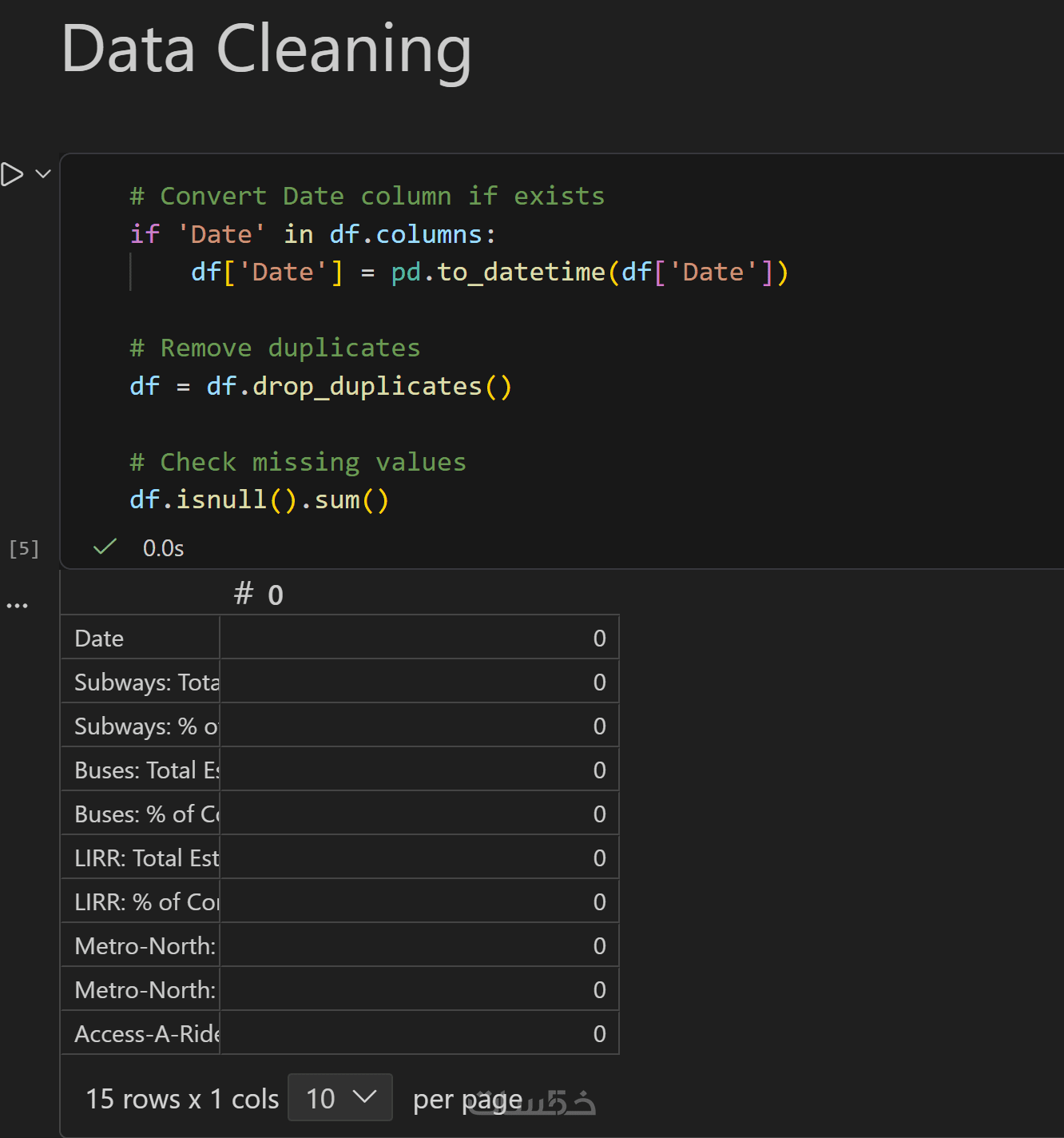Viewport: 1064px width, 1138px height.
Task: Open the run options chevron beside the play button
Action: pyautogui.click(x=43, y=173)
